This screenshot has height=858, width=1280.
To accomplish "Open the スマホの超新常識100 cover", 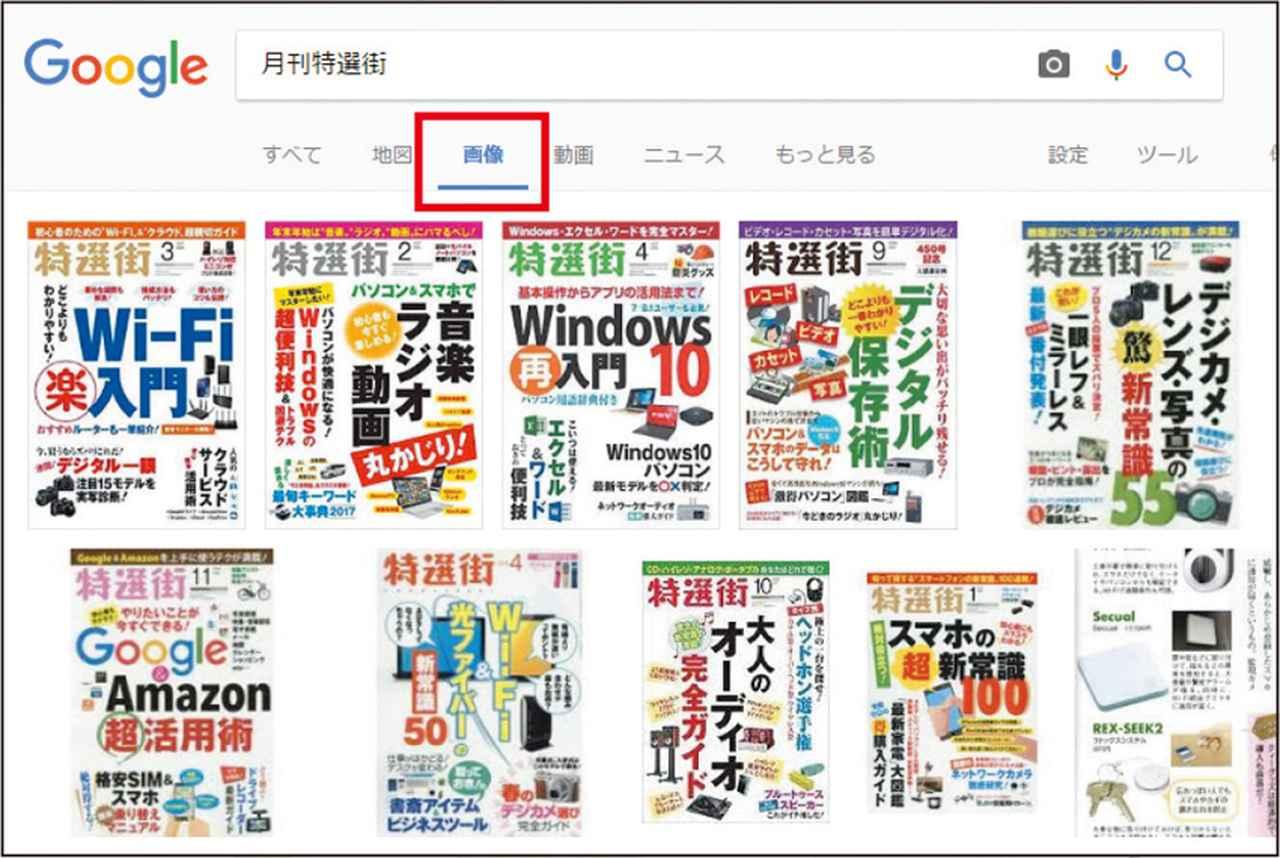I will [x=953, y=692].
